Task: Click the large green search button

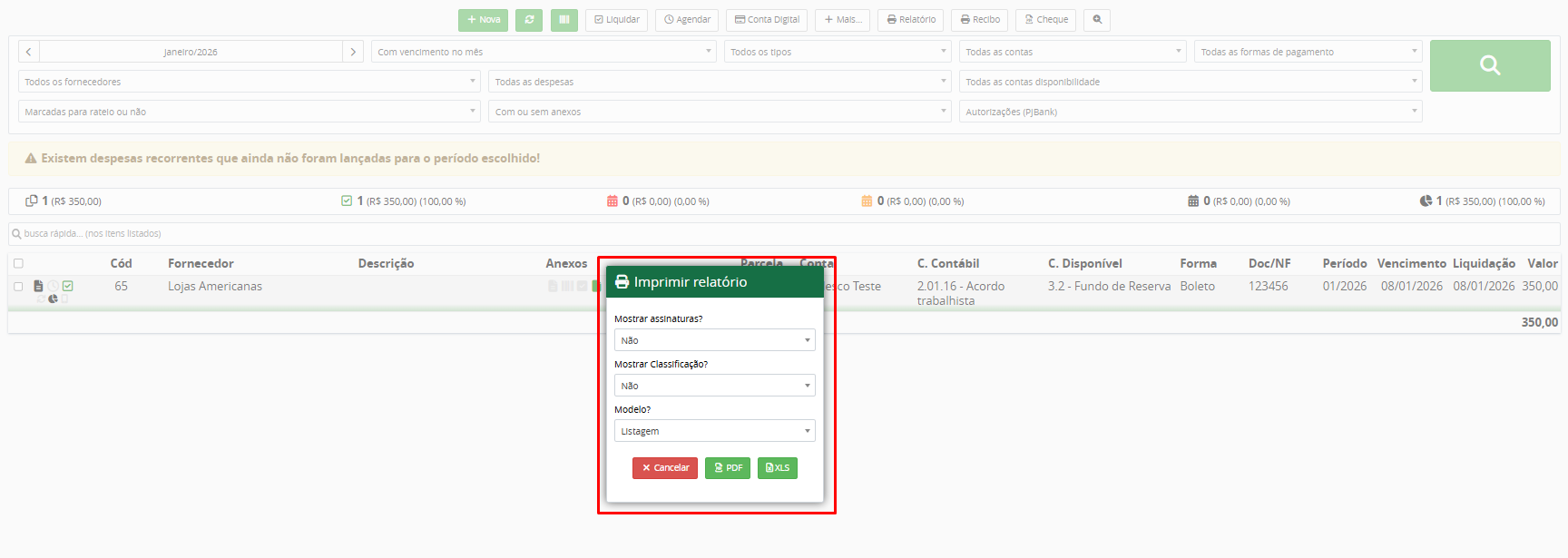Action: pos(1489,65)
